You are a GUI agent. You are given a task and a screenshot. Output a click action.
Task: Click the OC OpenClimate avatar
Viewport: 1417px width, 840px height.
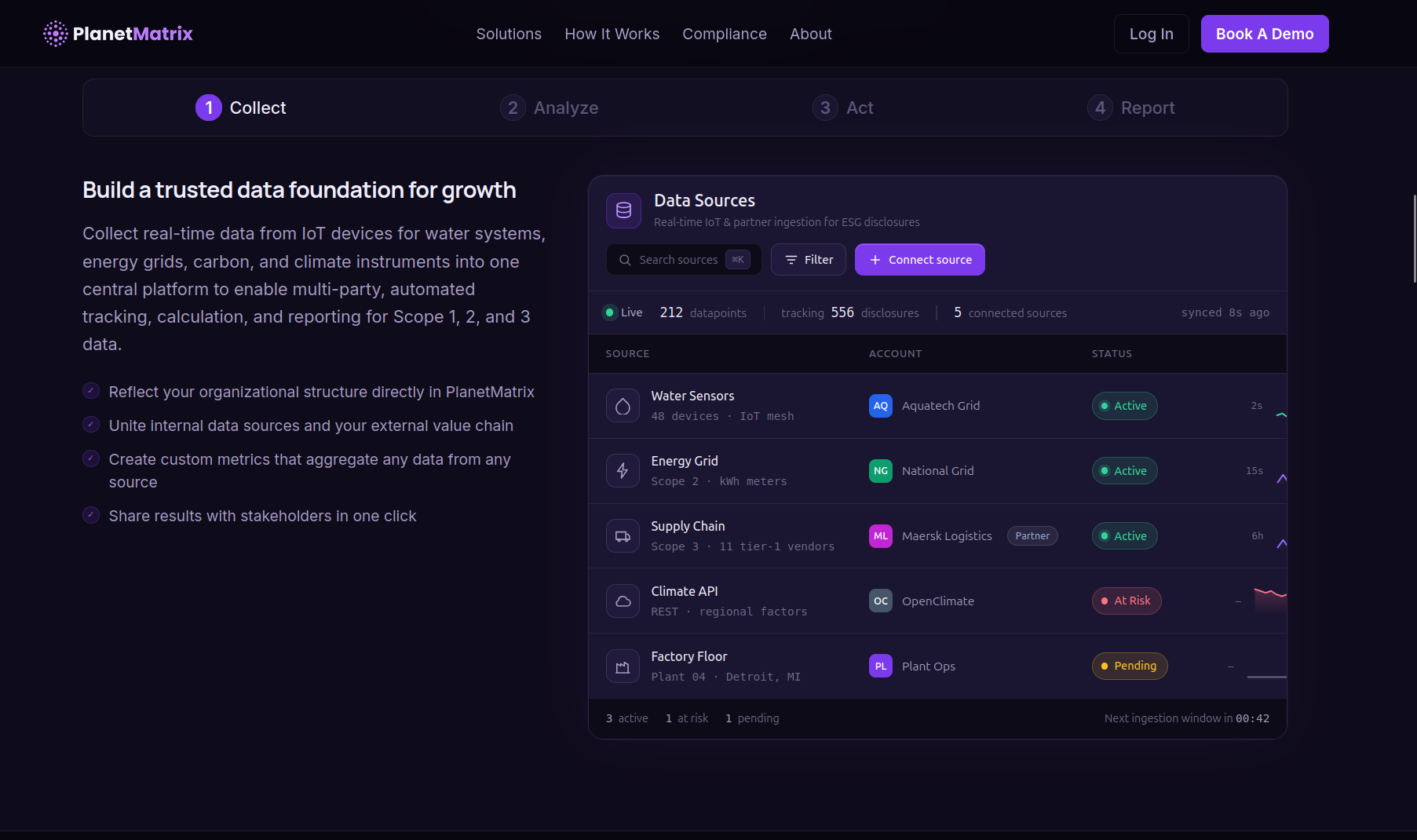[x=881, y=601]
